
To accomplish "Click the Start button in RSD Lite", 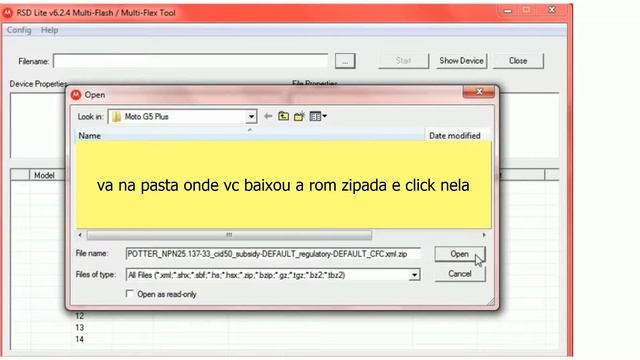I will pos(403,61).
